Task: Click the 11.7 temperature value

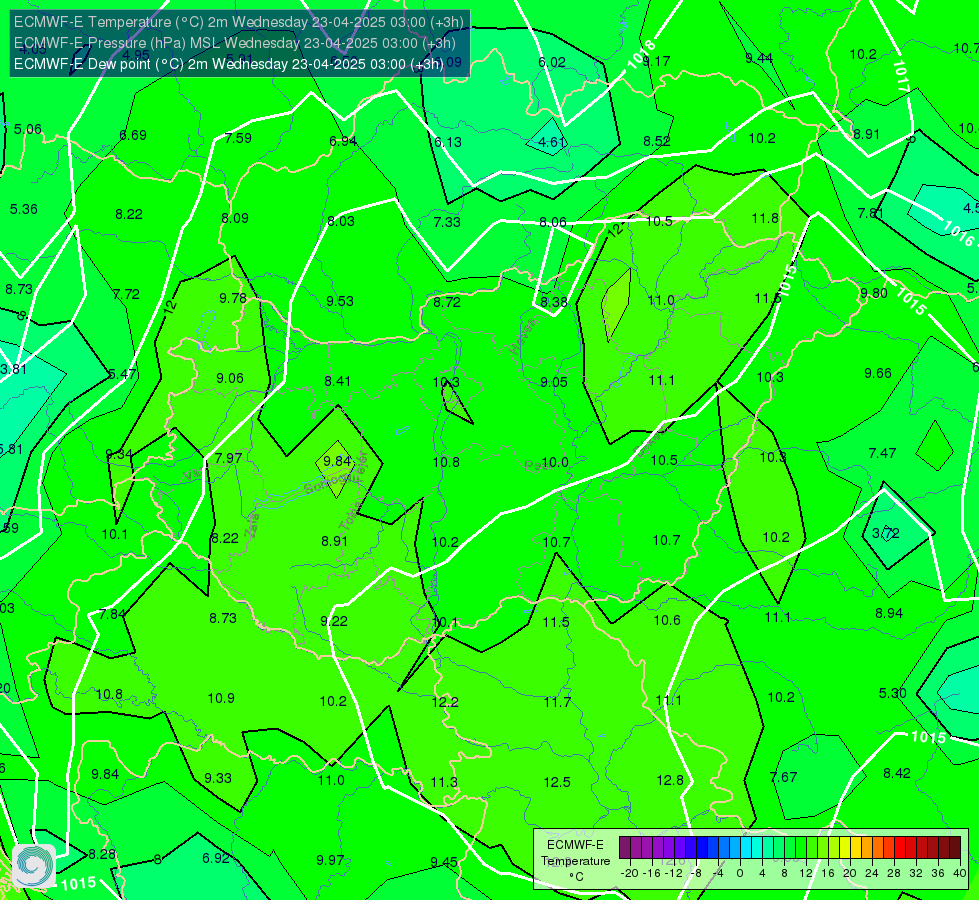Action: pyautogui.click(x=557, y=702)
